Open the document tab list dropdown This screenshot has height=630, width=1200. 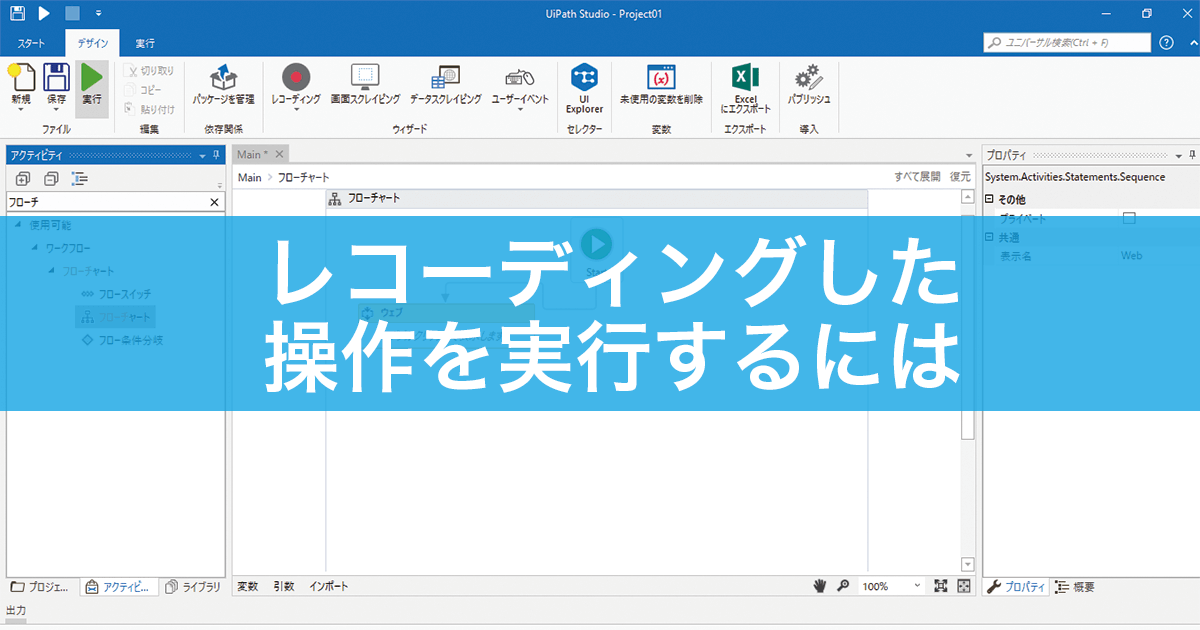tap(968, 155)
